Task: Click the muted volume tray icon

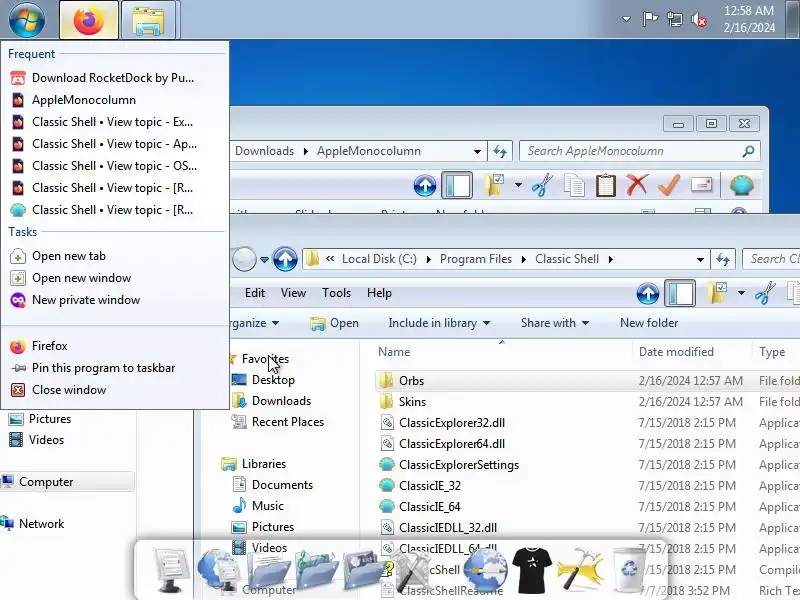Action: click(699, 19)
